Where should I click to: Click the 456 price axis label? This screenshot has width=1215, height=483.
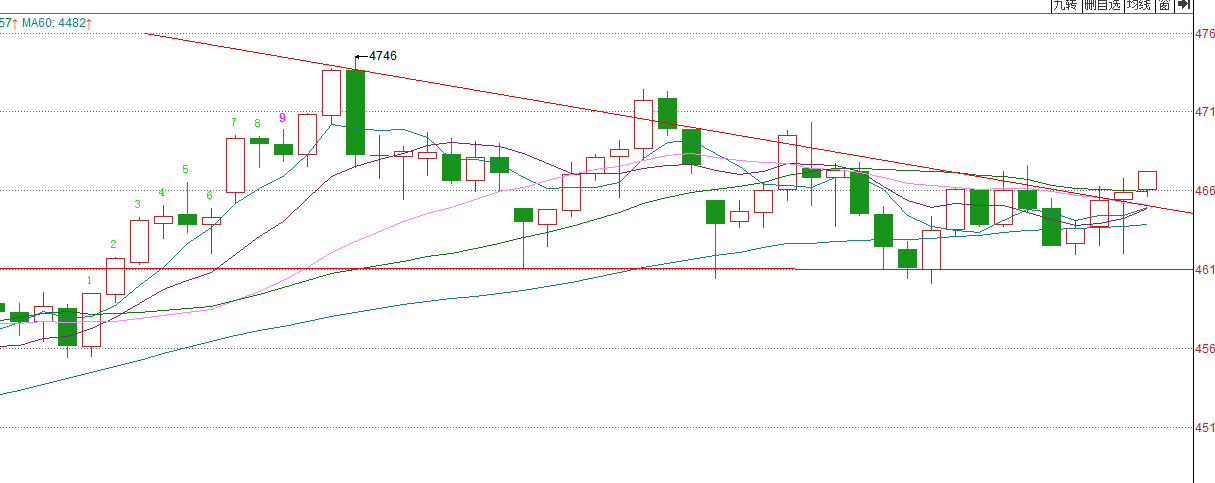(x=1205, y=348)
